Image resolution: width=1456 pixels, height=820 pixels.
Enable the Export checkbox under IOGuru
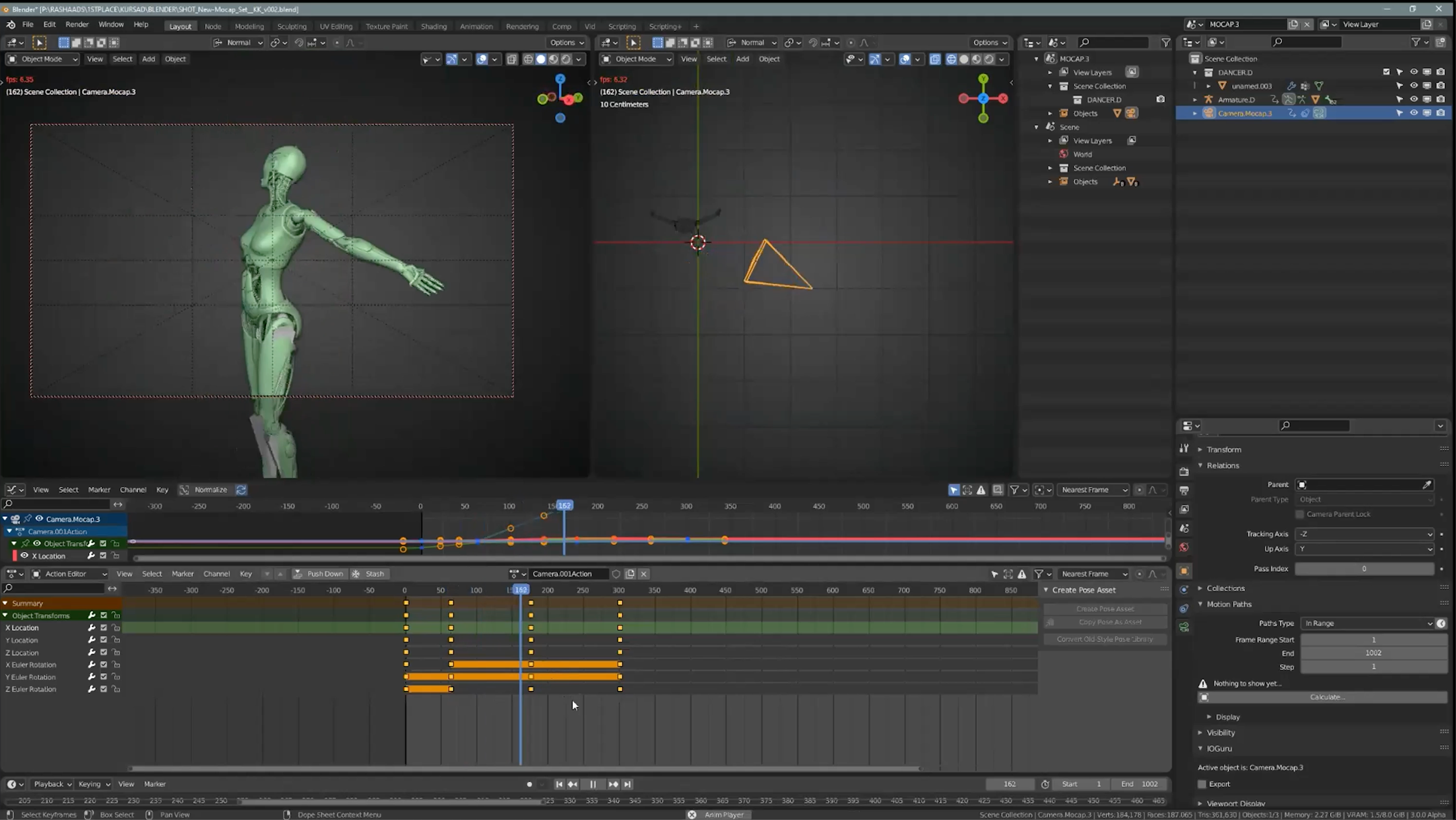coord(1202,784)
